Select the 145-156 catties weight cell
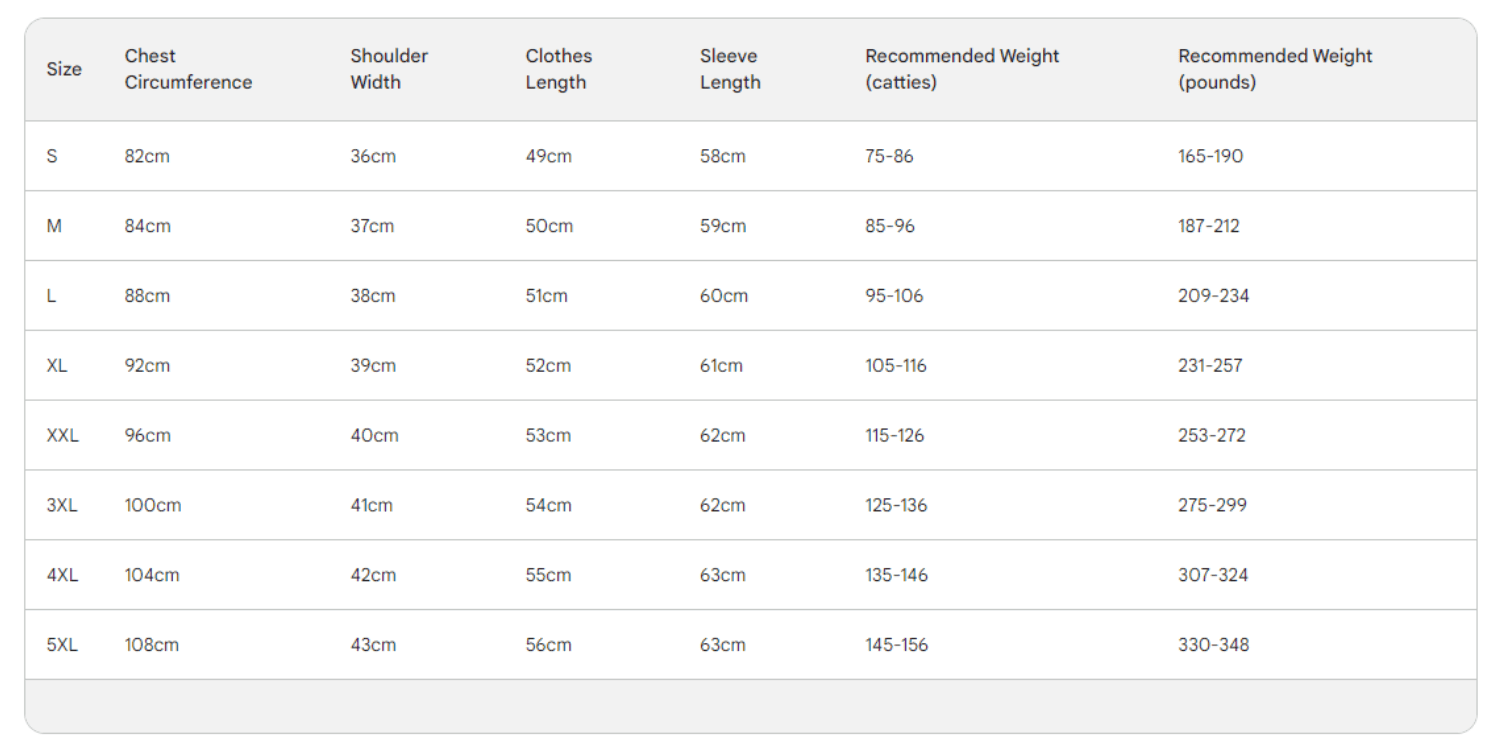 (x=896, y=645)
